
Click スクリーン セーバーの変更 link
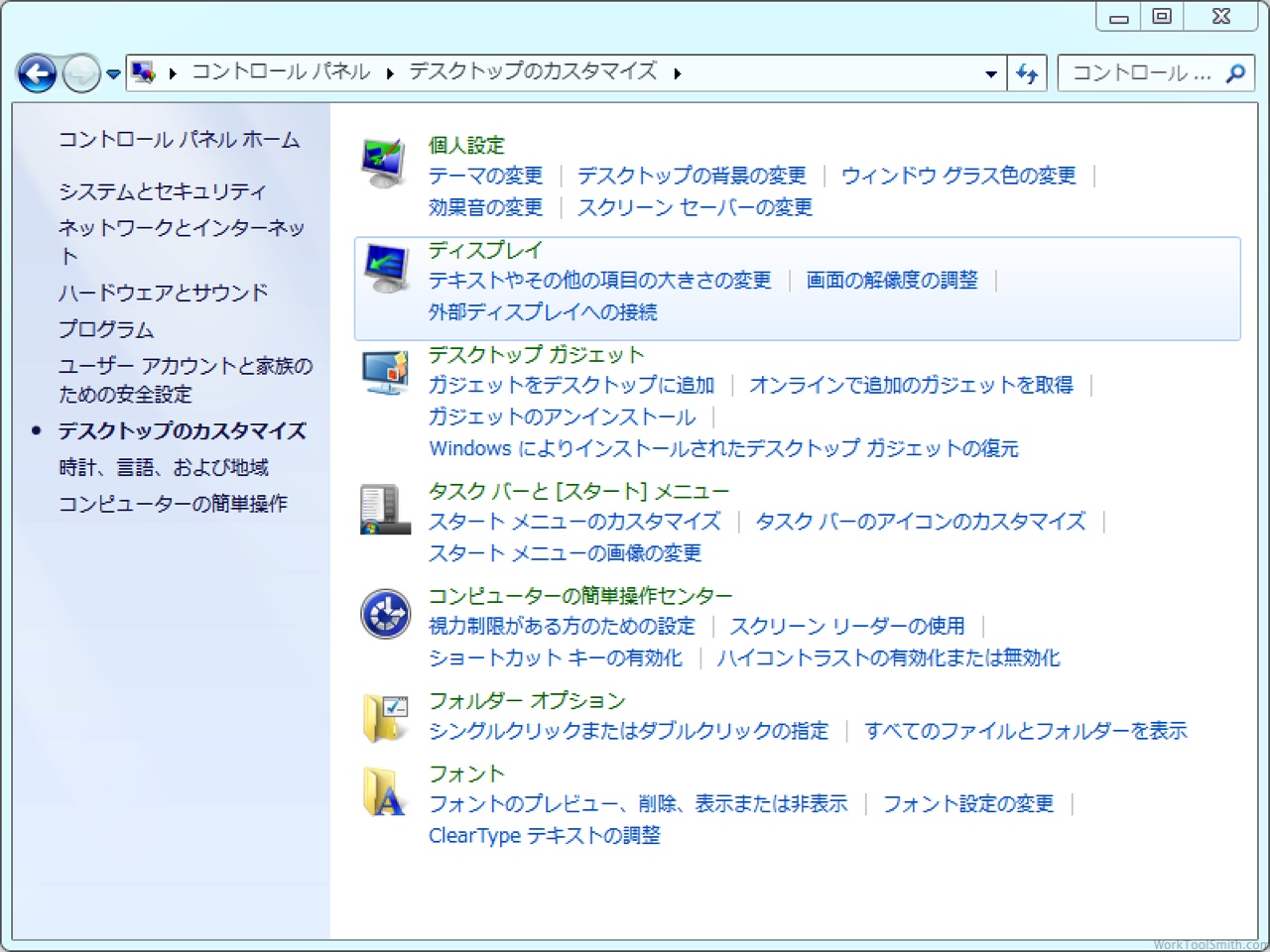(696, 207)
